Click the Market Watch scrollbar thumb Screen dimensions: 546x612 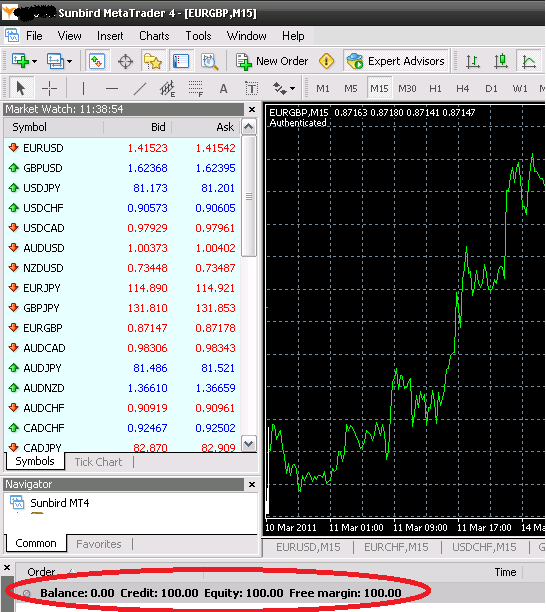point(249,196)
